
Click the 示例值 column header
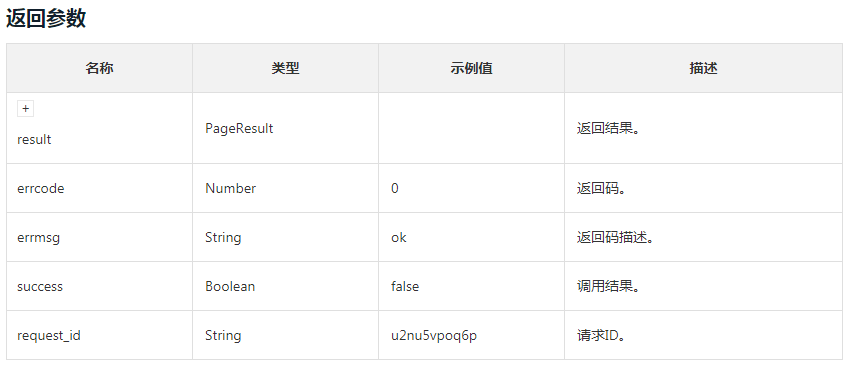(x=471, y=68)
